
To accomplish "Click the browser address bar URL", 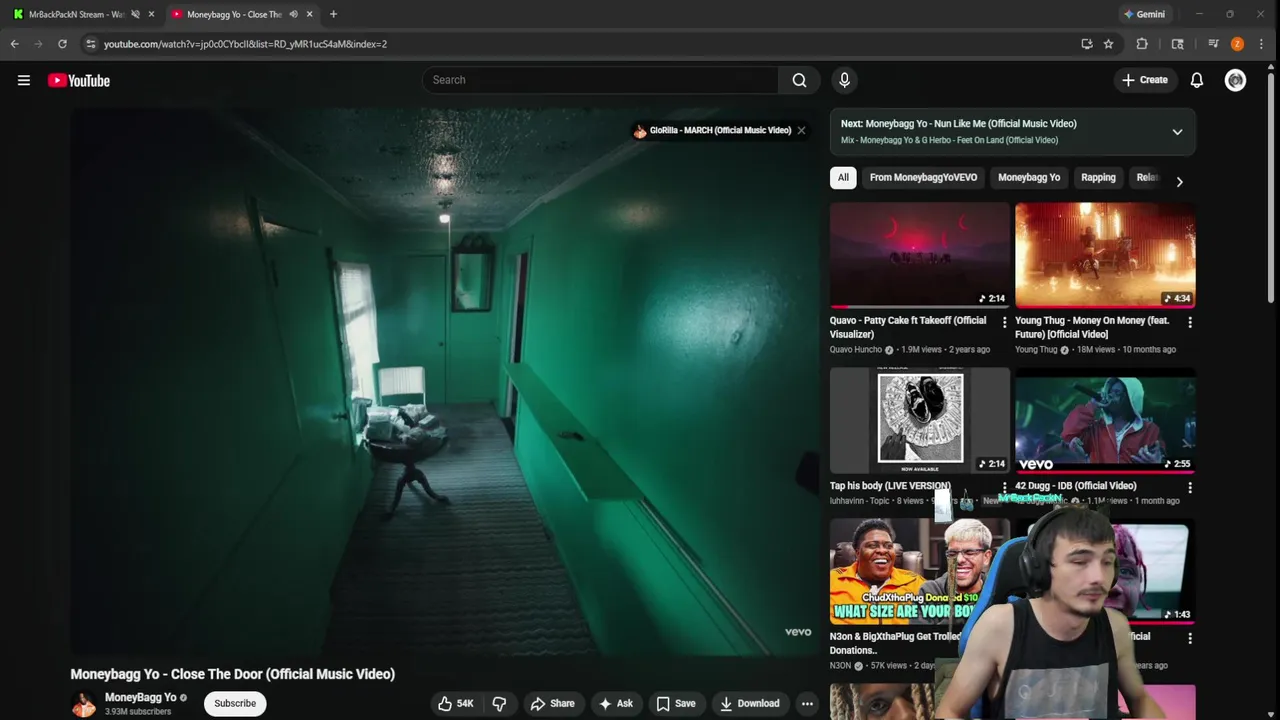I will click(245, 44).
